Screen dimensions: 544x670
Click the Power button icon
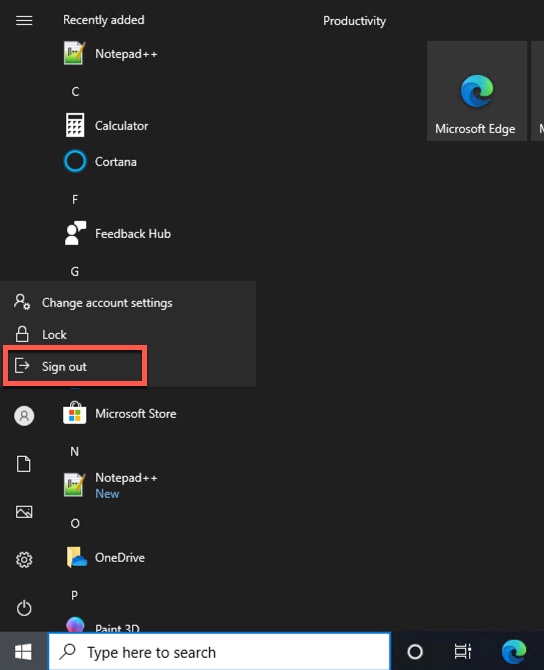coord(24,608)
